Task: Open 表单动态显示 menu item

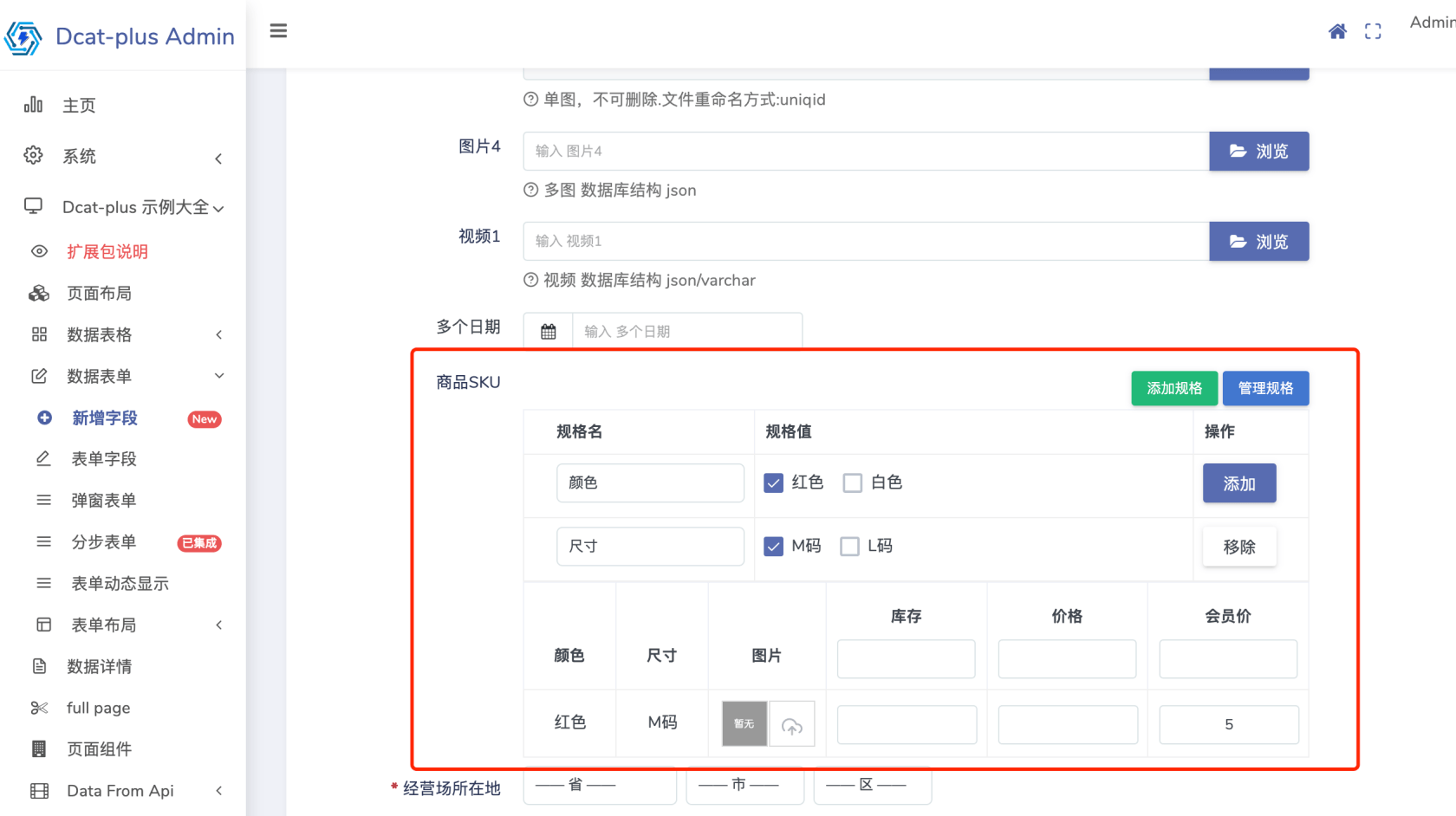Action: pos(122,583)
